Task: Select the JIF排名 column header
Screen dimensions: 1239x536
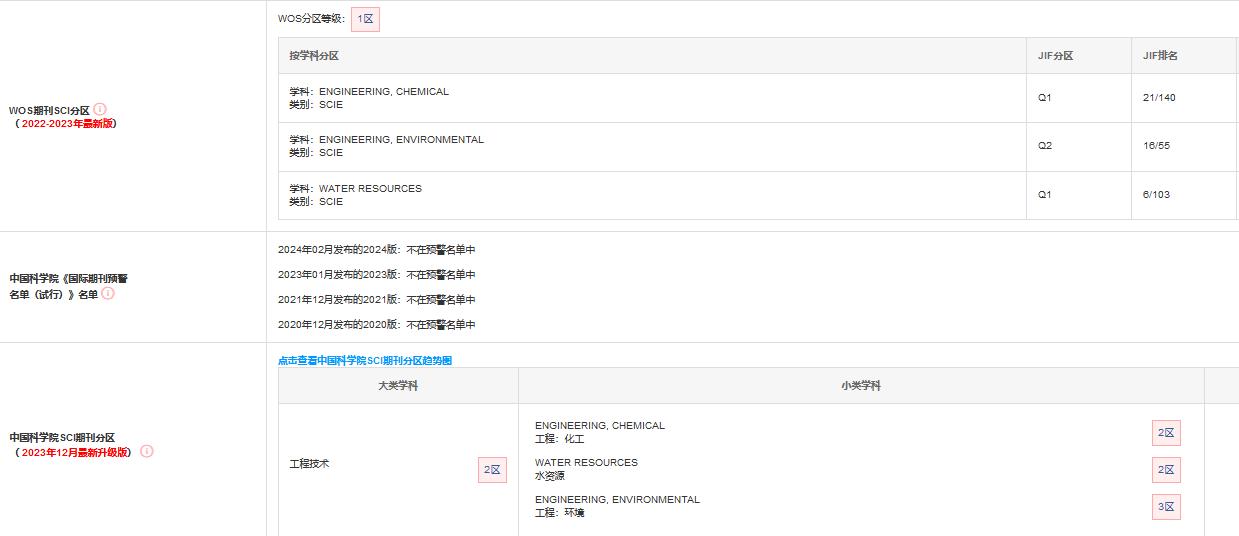Action: coord(1160,56)
